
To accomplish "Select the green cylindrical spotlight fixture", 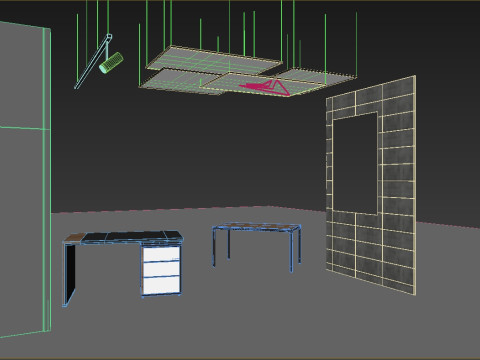I will pos(111,62).
